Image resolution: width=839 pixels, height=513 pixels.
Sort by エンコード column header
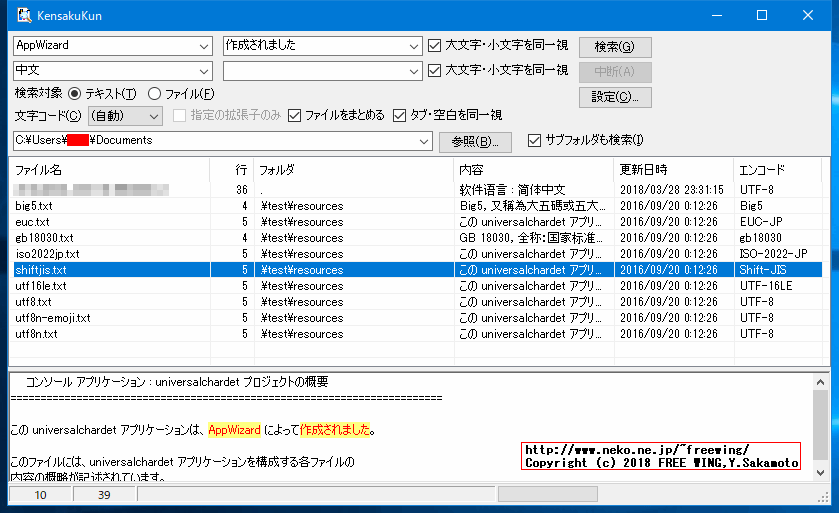pos(777,170)
